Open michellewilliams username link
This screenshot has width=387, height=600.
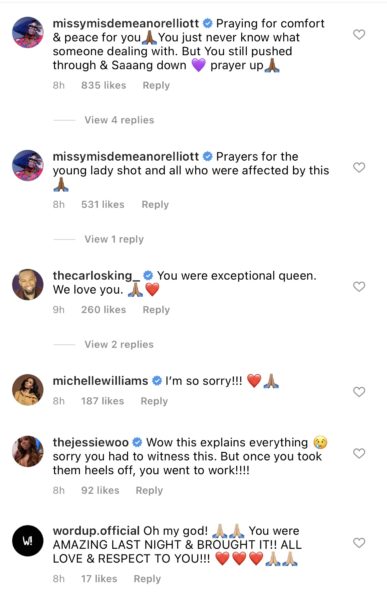coord(100,381)
